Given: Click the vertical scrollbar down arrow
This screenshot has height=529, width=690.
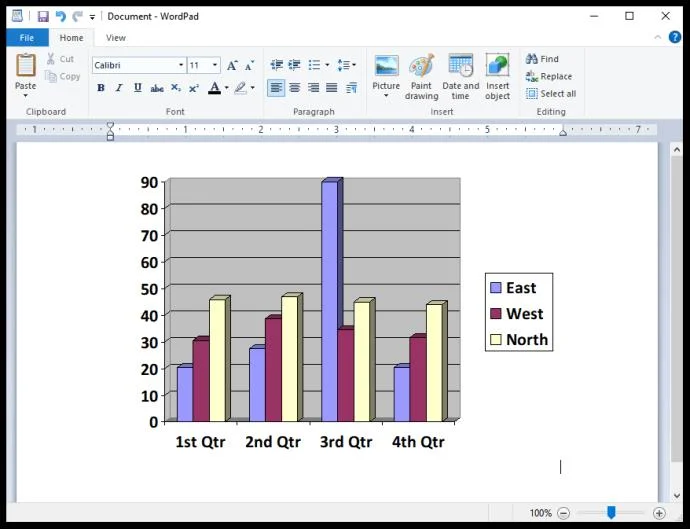Looking at the screenshot, I should coord(677,496).
